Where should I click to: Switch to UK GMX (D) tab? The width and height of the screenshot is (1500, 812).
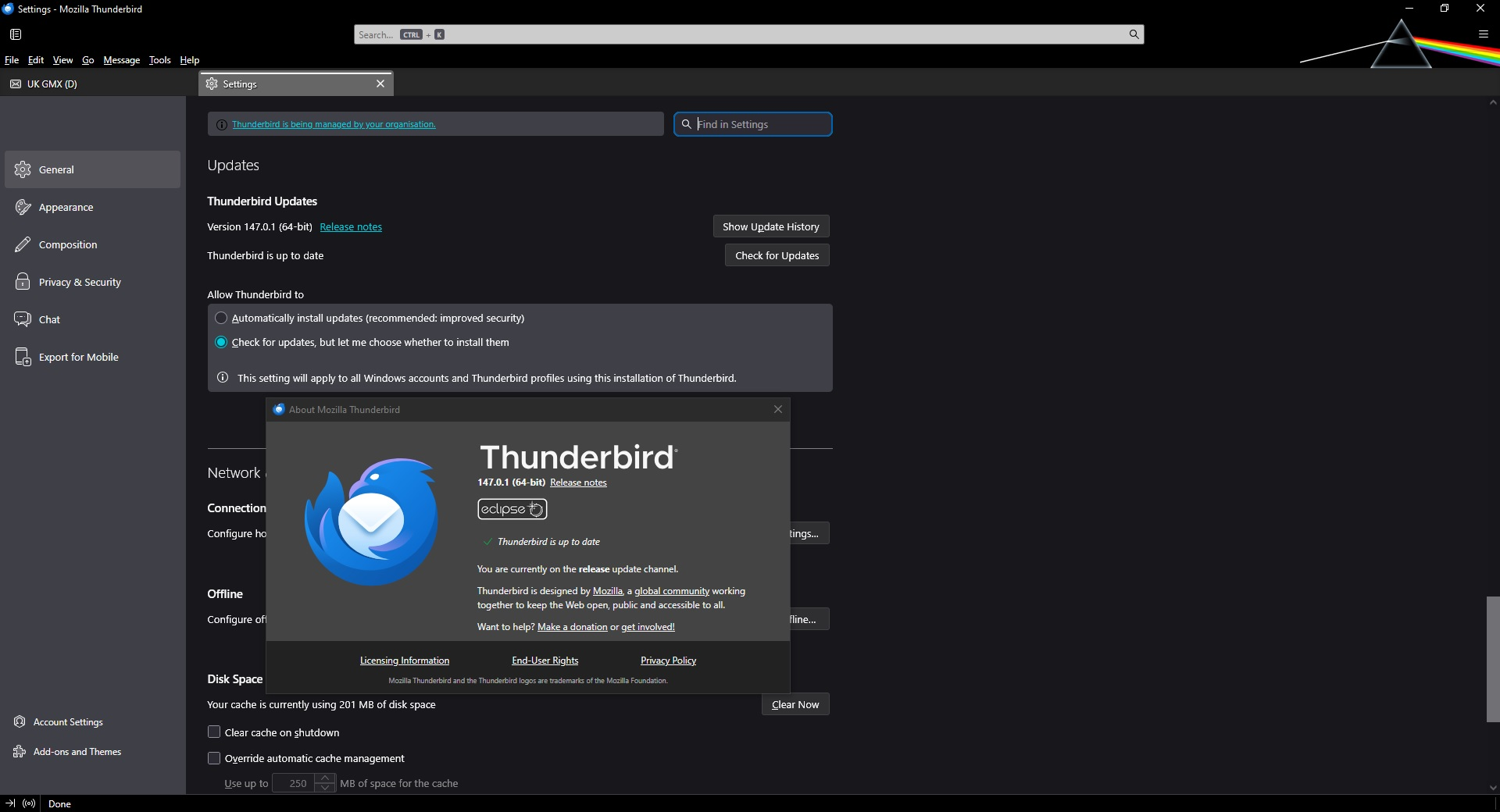(52, 84)
